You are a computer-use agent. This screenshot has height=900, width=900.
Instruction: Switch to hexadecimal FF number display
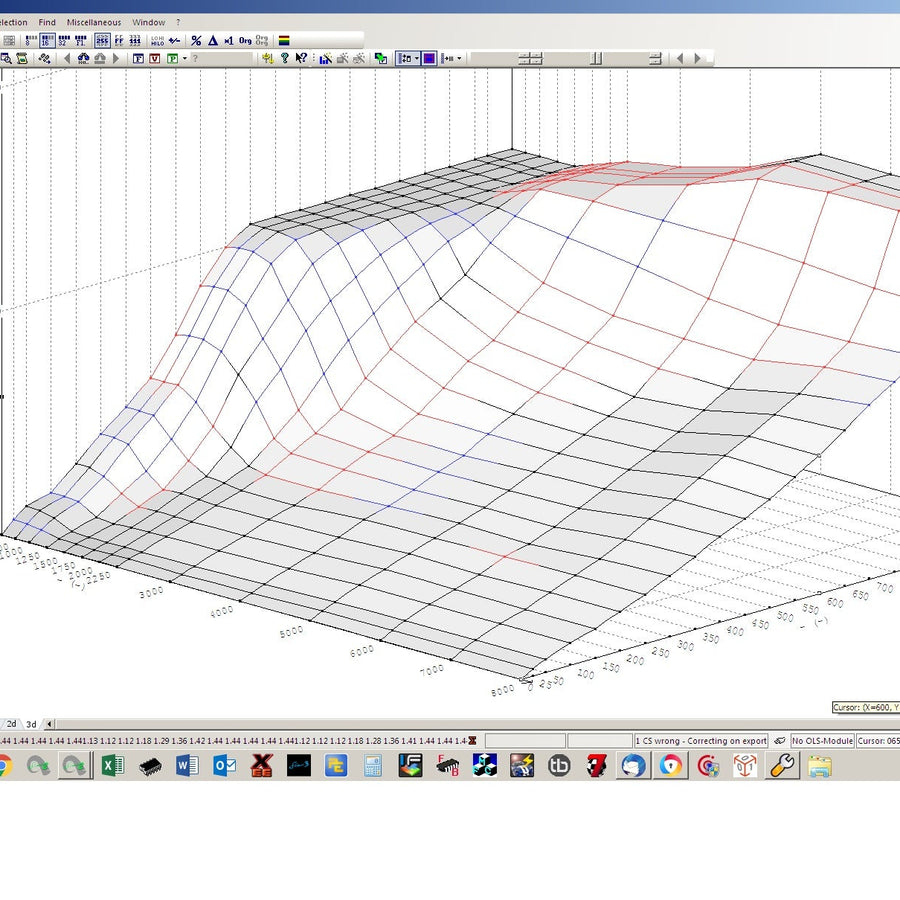pyautogui.click(x=119, y=41)
